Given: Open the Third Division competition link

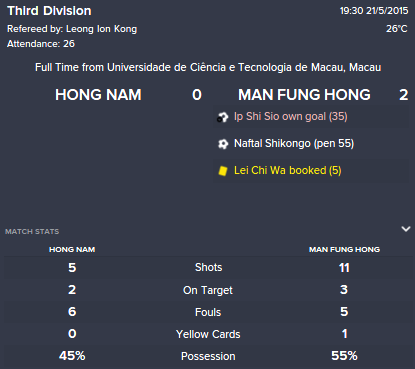Looking at the screenshot, I should point(49,11).
